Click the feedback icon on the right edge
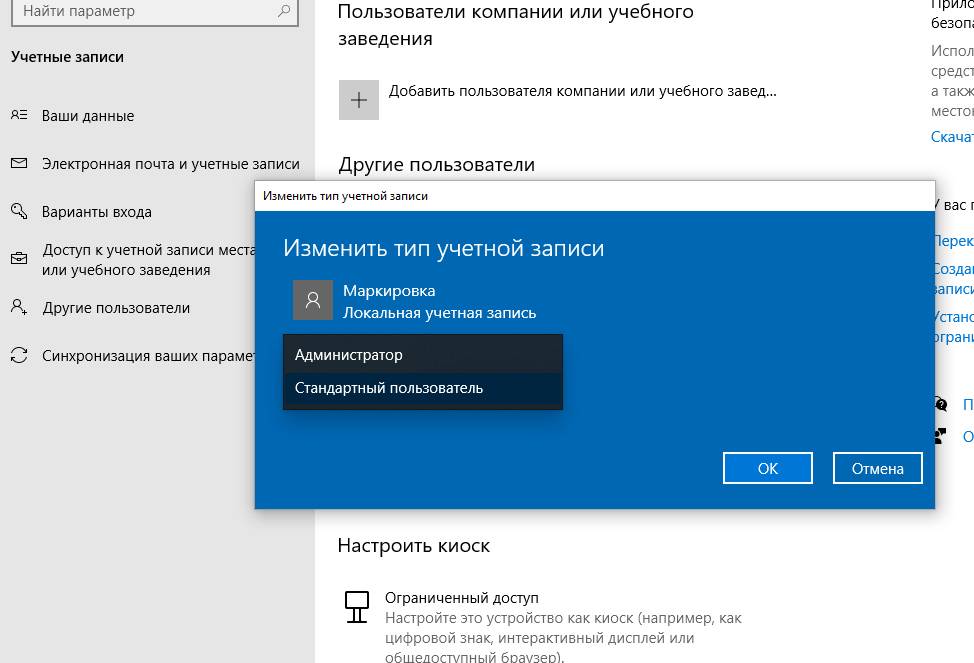The image size is (974, 663). [x=940, y=436]
